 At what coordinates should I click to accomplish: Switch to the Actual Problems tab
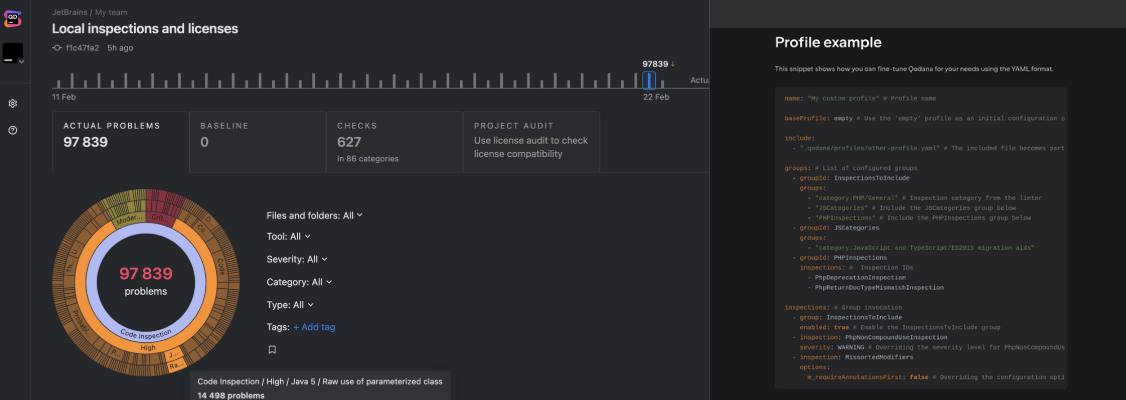(121, 141)
